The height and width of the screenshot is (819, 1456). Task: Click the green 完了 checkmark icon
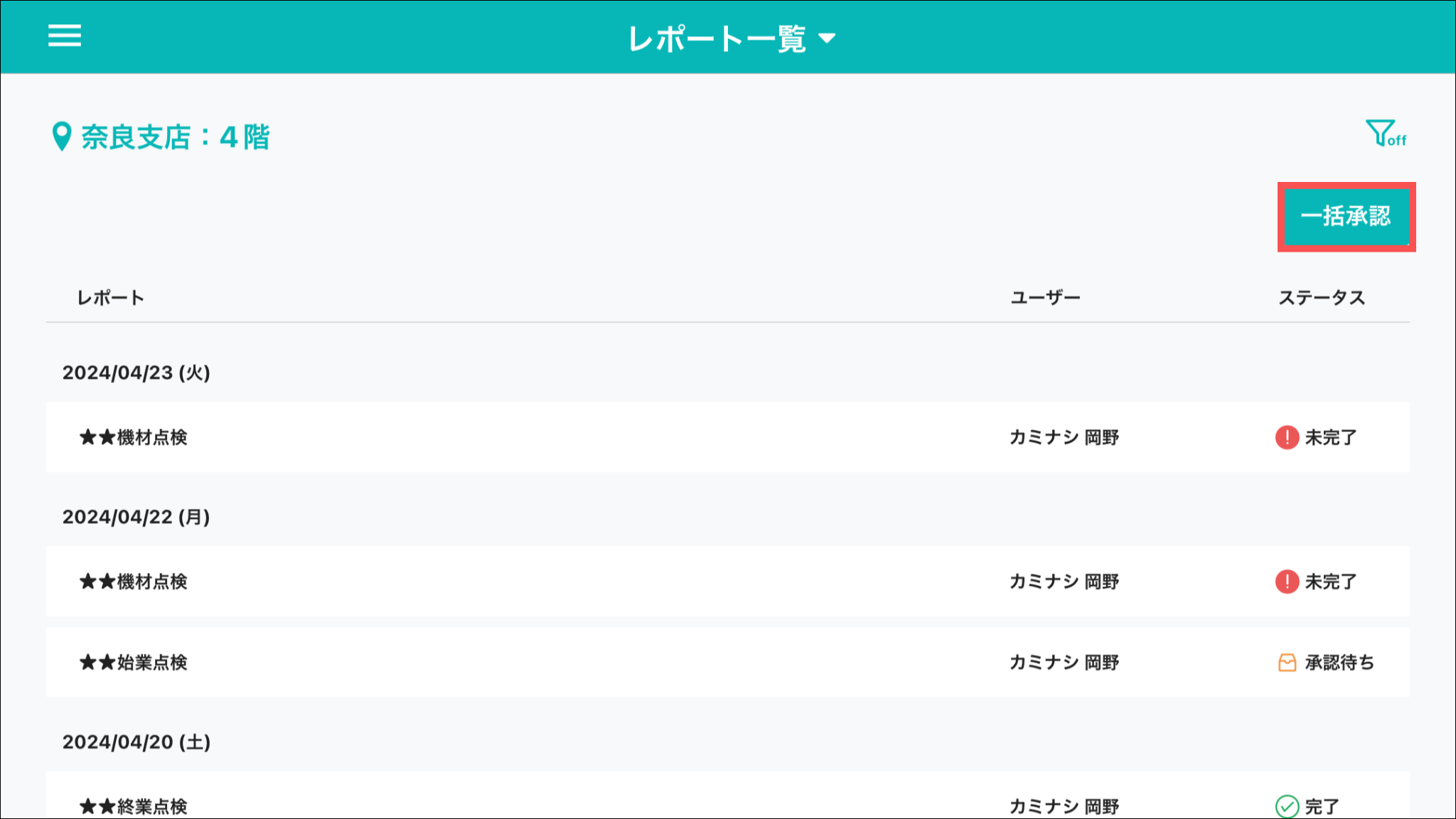1287,806
